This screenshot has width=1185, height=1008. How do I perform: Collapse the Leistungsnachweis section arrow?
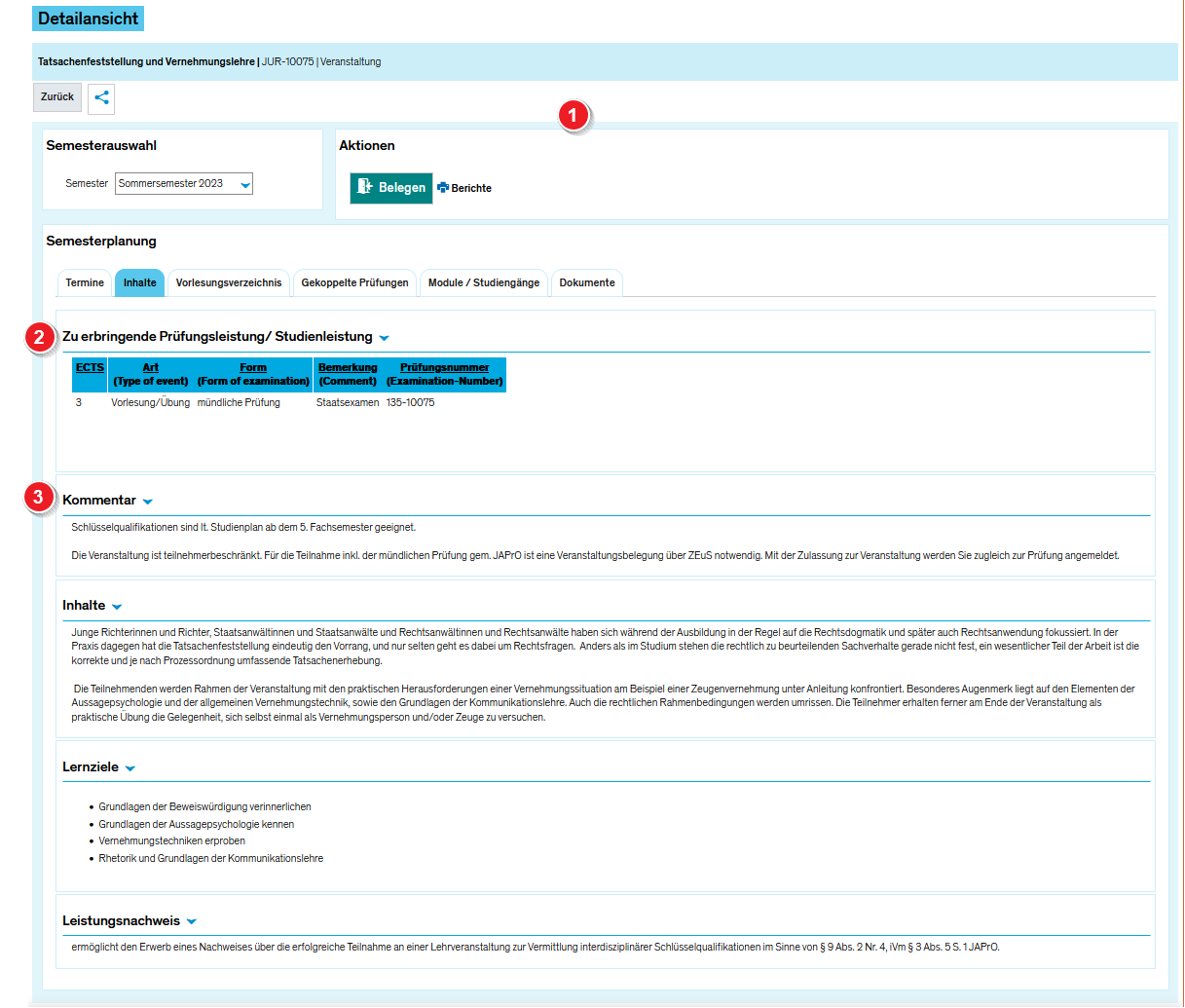coord(192,921)
